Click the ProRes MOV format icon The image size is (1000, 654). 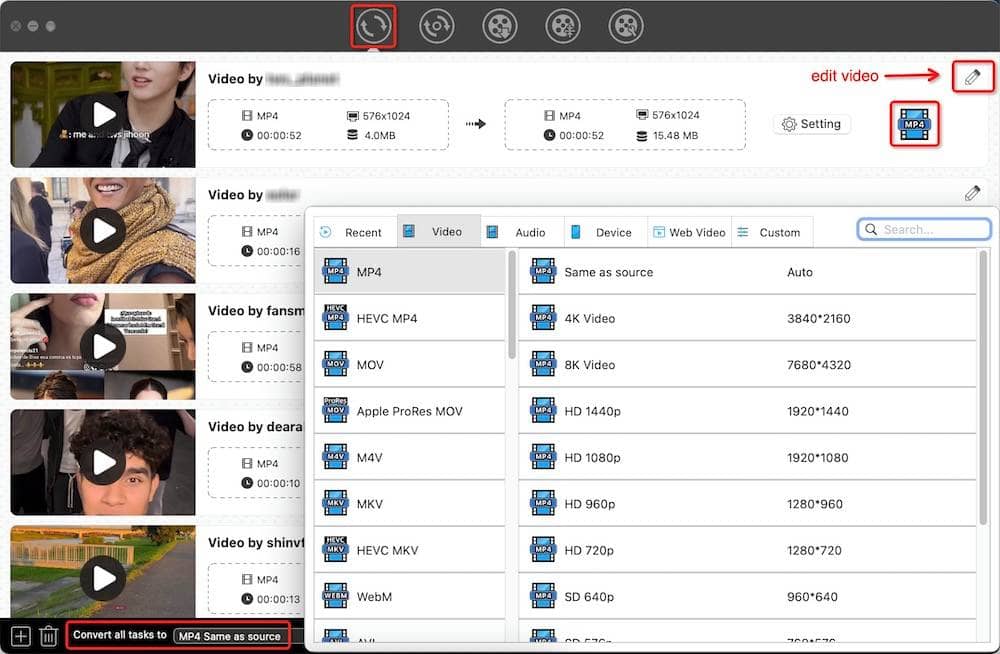point(335,410)
